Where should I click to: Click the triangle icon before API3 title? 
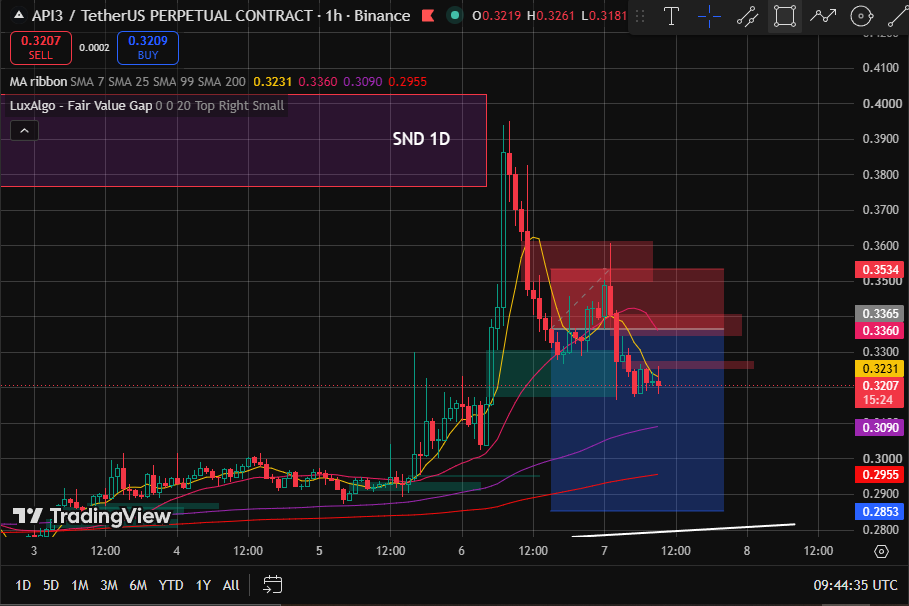click(x=19, y=15)
